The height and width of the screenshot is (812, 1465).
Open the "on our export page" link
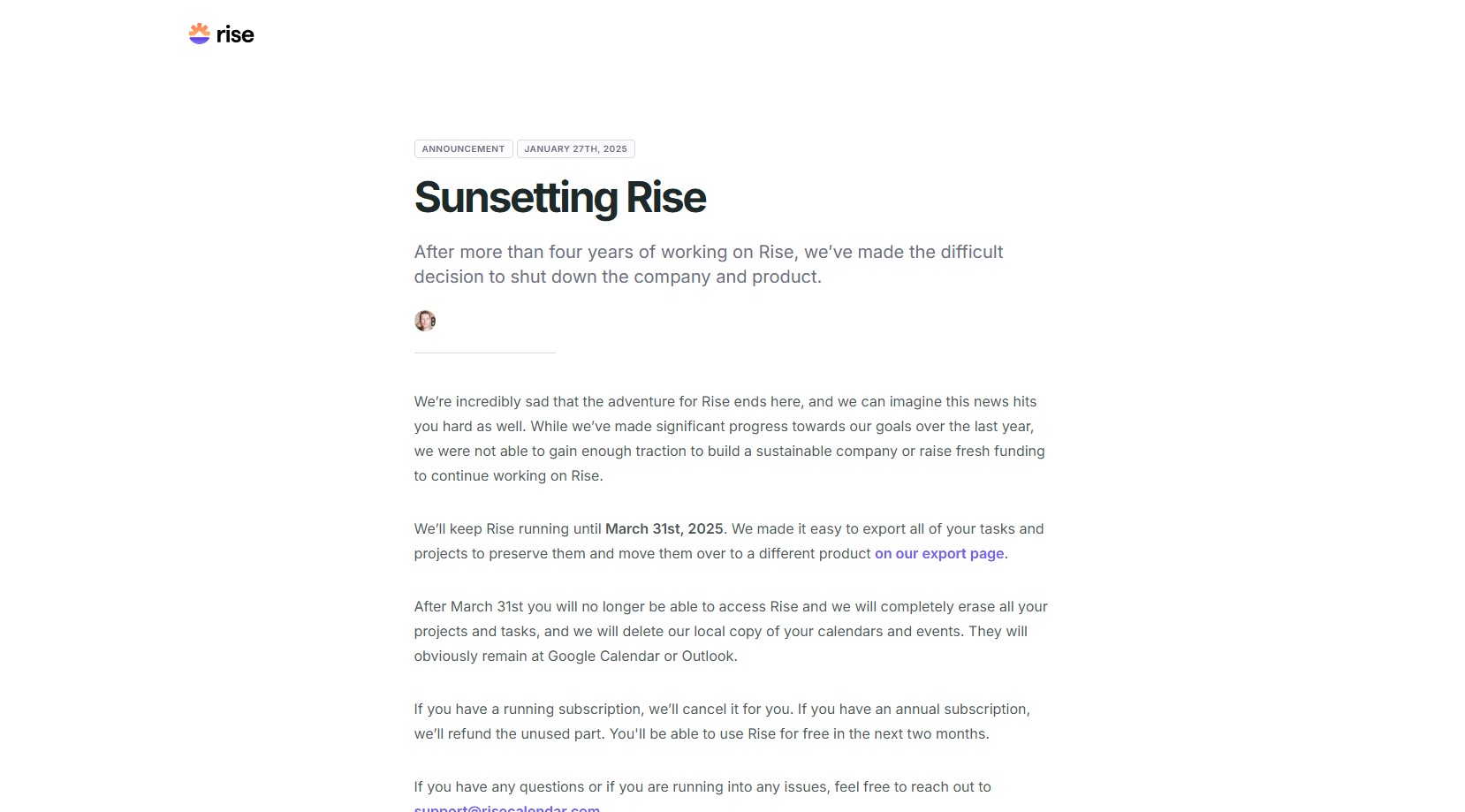tap(939, 554)
